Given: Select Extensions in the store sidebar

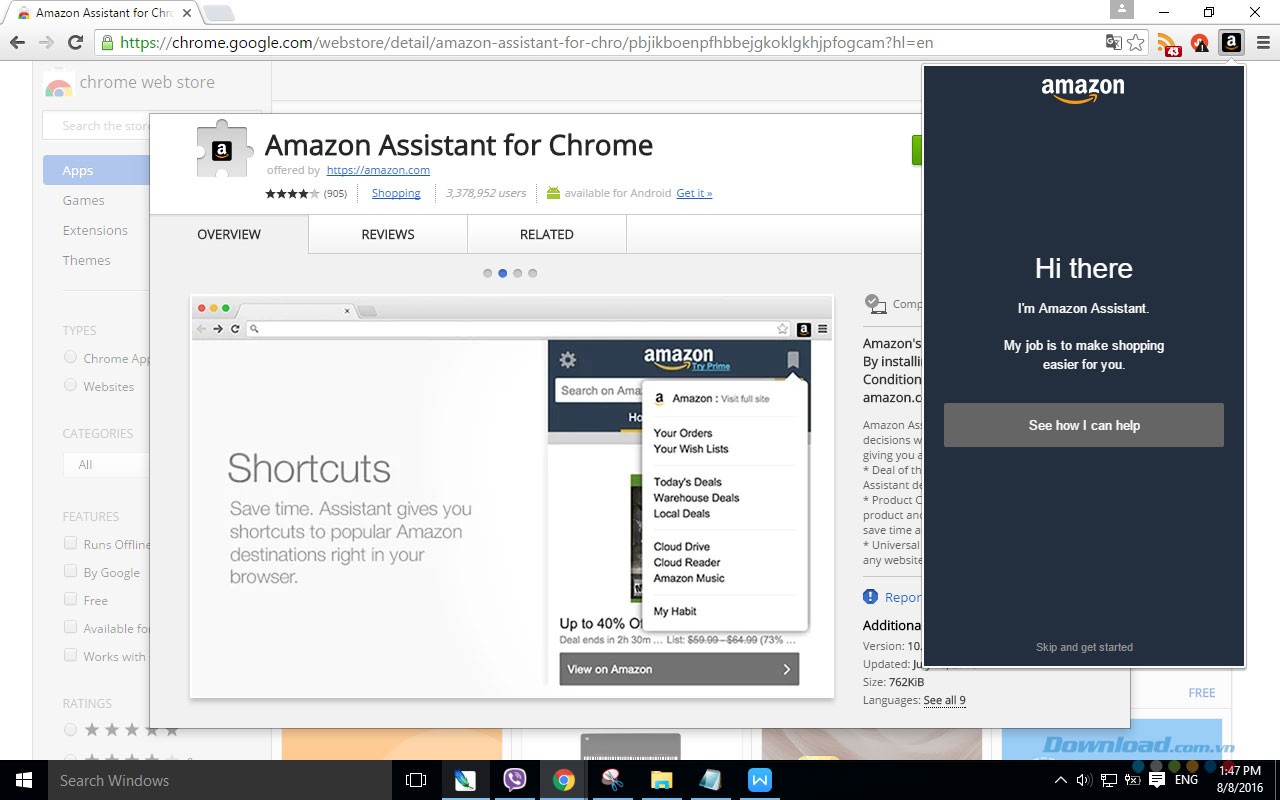Looking at the screenshot, I should pyautogui.click(x=95, y=230).
